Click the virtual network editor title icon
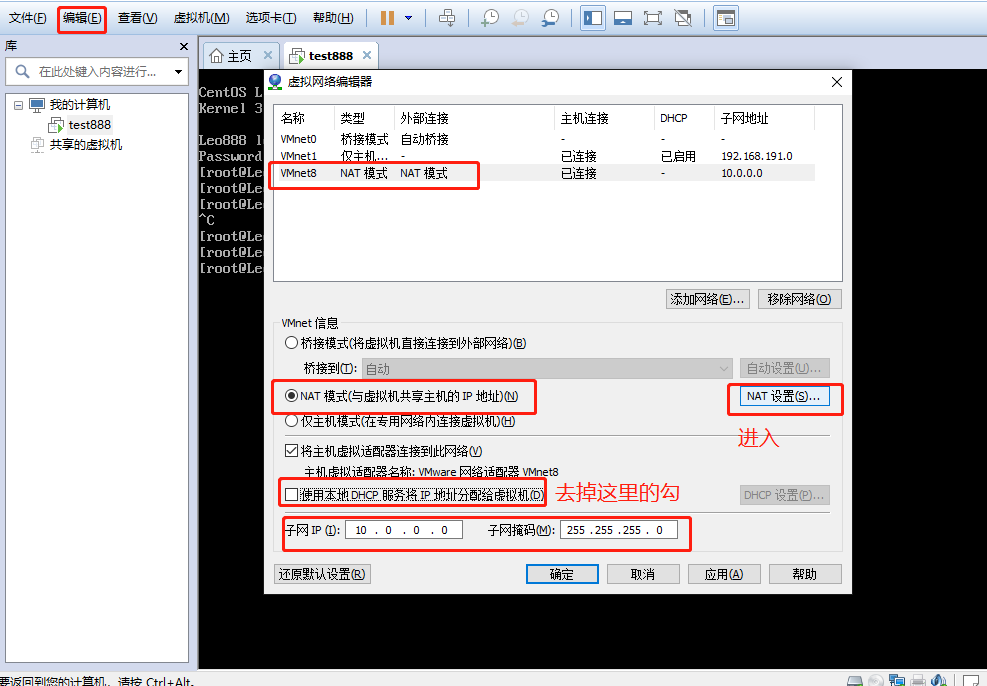Viewport: 987px width, 686px height. click(275, 82)
